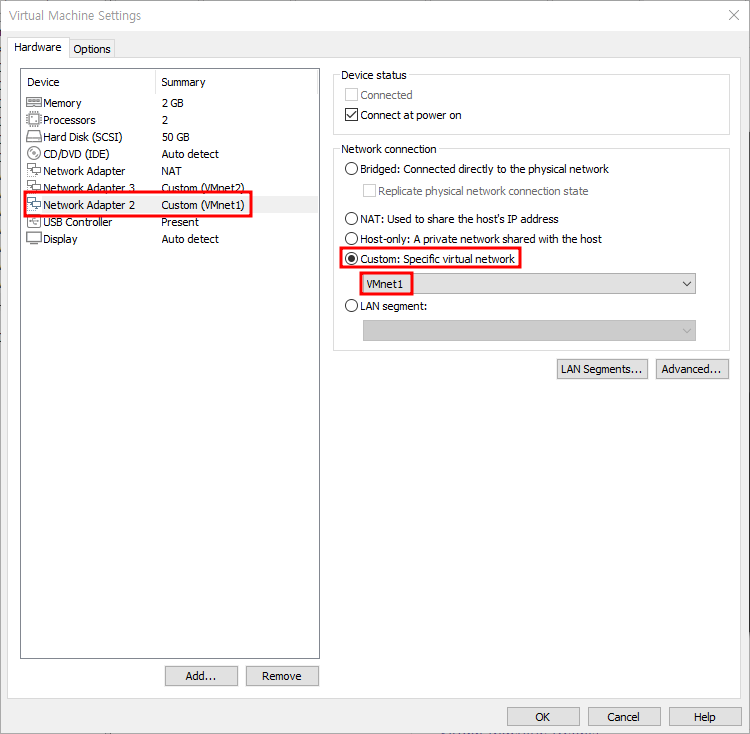Click the Memory device icon
This screenshot has width=750, height=734.
pyautogui.click(x=33, y=102)
